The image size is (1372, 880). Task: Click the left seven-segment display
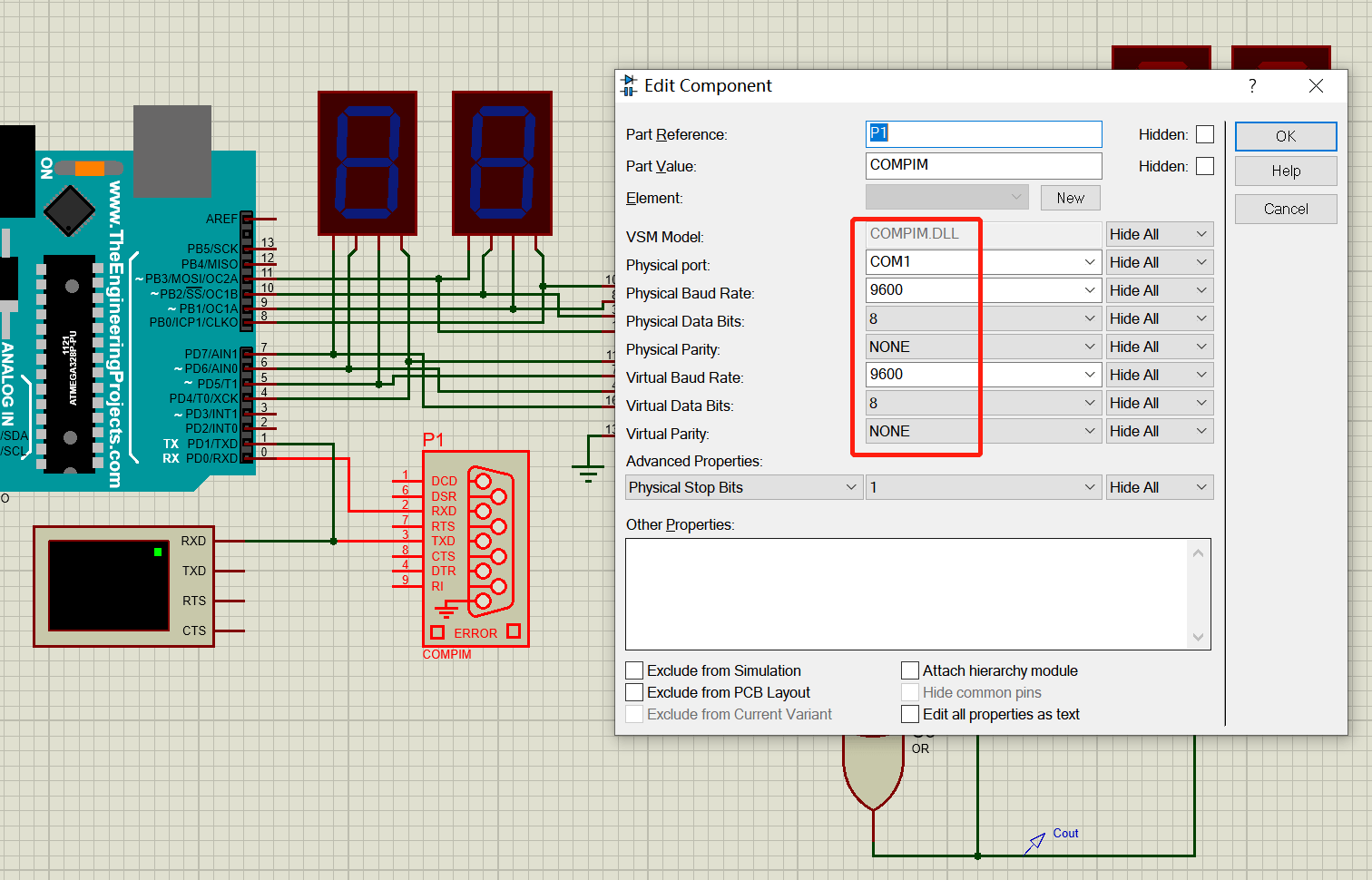tap(367, 163)
